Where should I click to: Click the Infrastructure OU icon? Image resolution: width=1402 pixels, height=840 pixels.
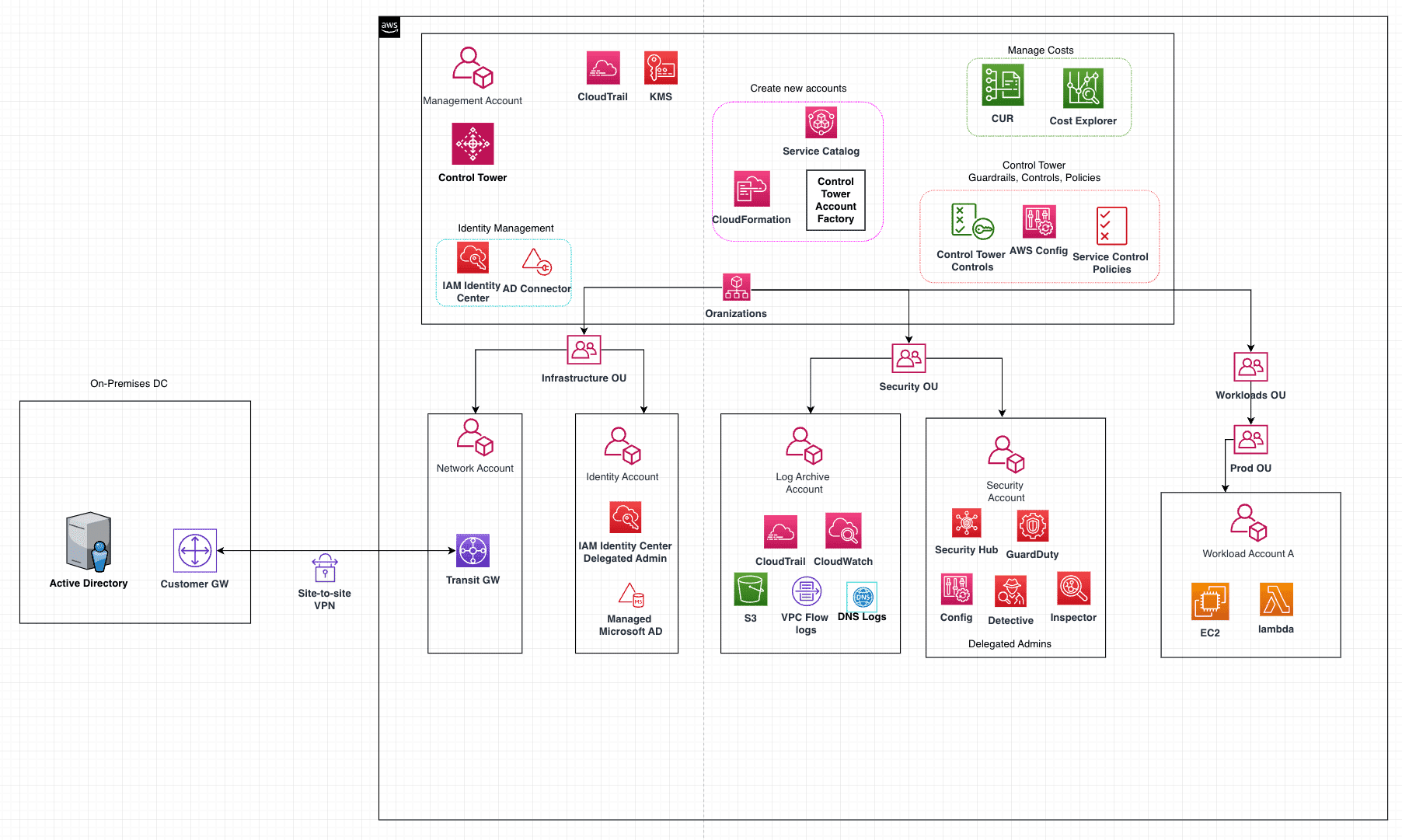(584, 350)
